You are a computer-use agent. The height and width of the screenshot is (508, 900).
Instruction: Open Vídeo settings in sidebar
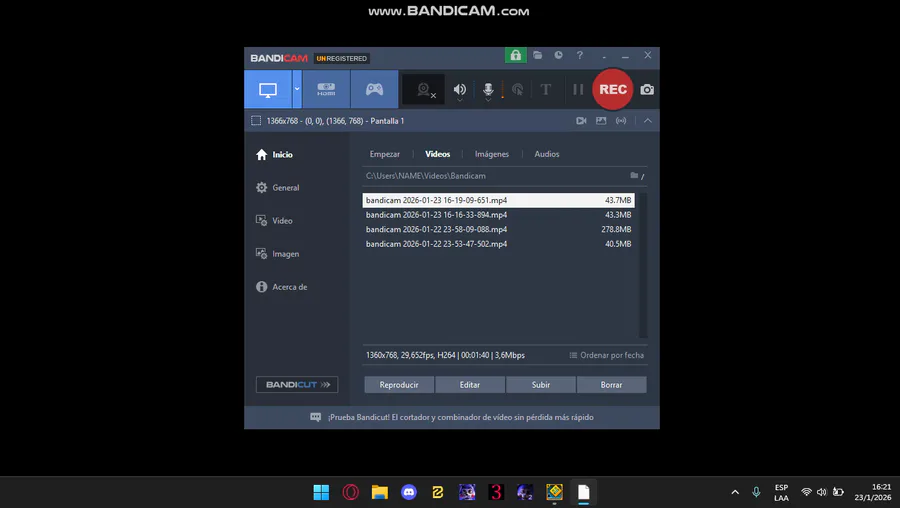tap(274, 220)
